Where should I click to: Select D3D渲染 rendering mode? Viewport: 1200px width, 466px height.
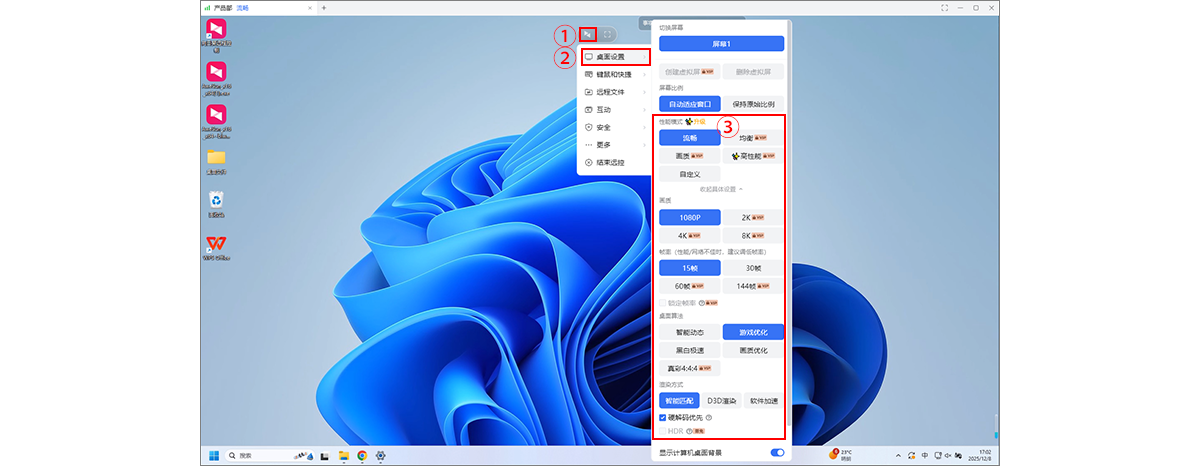point(721,400)
